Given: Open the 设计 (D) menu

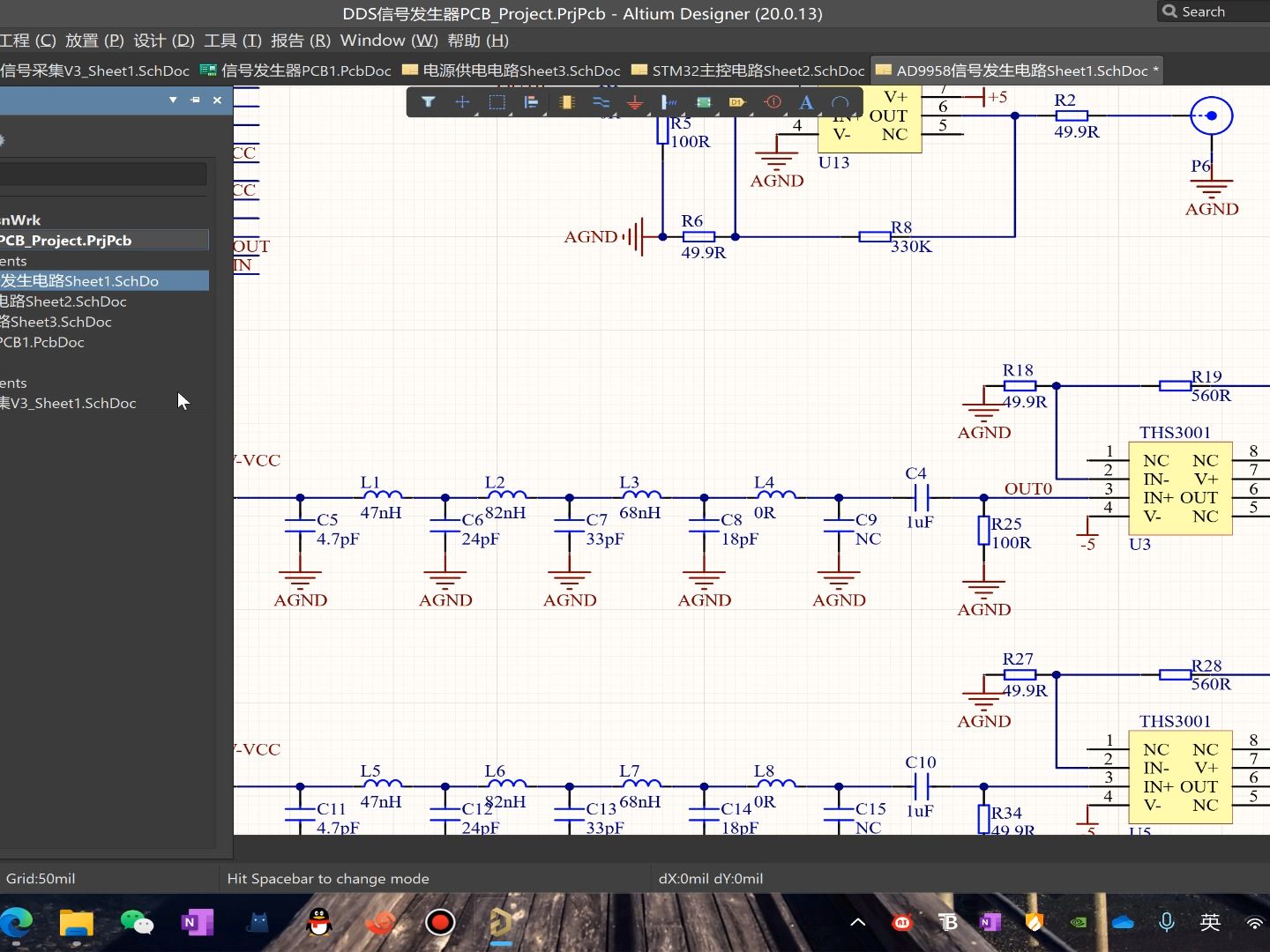Looking at the screenshot, I should [164, 41].
